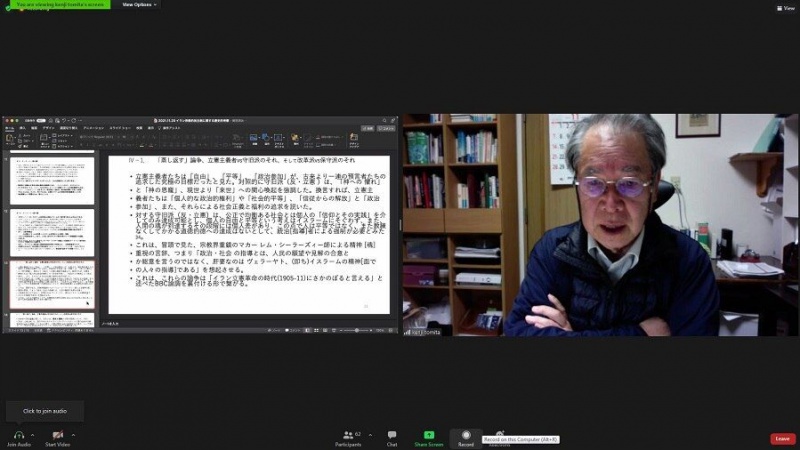Click the red Leave button
This screenshot has width=800, height=450.
click(x=783, y=439)
